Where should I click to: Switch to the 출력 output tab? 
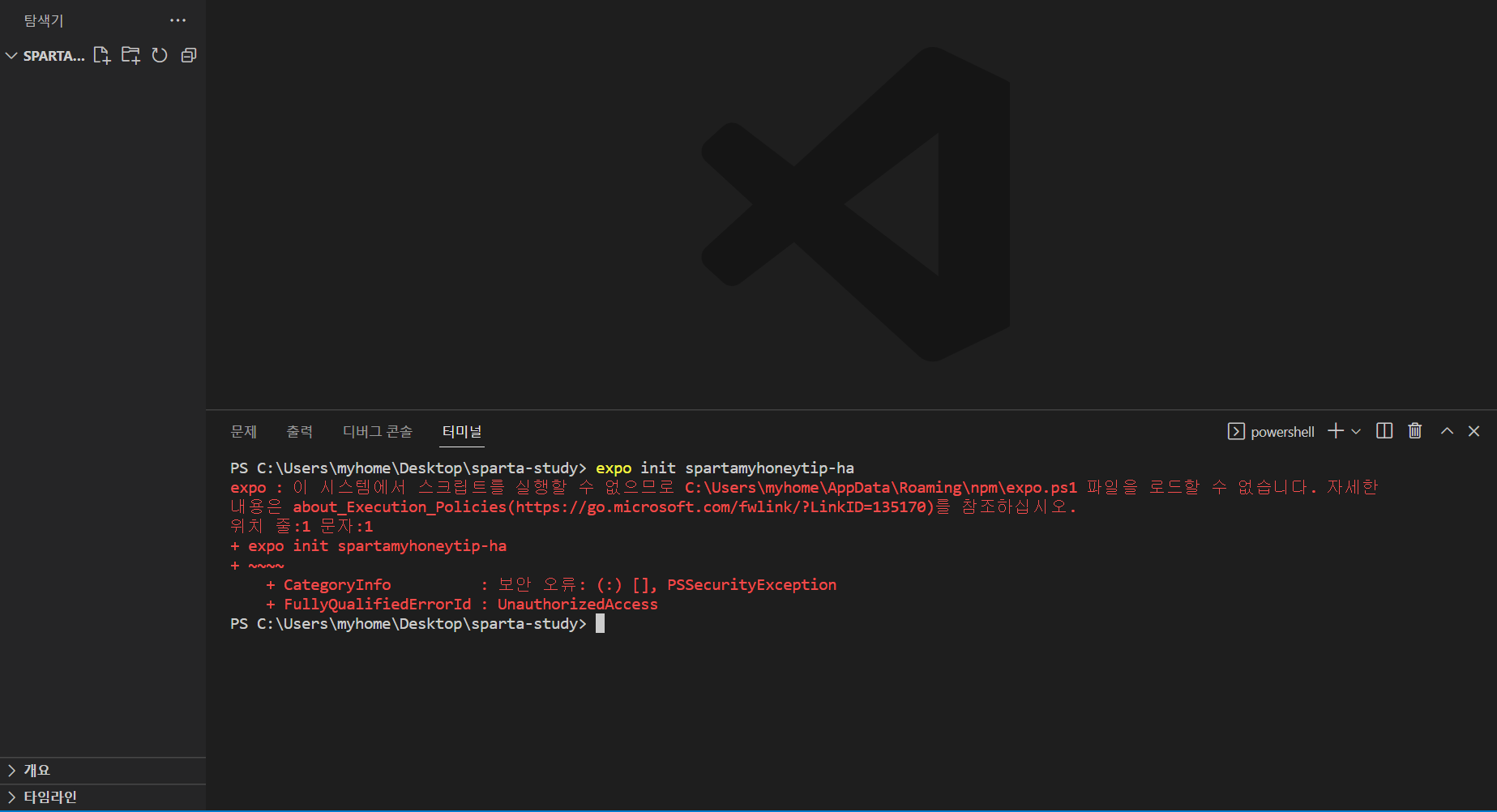coord(299,432)
